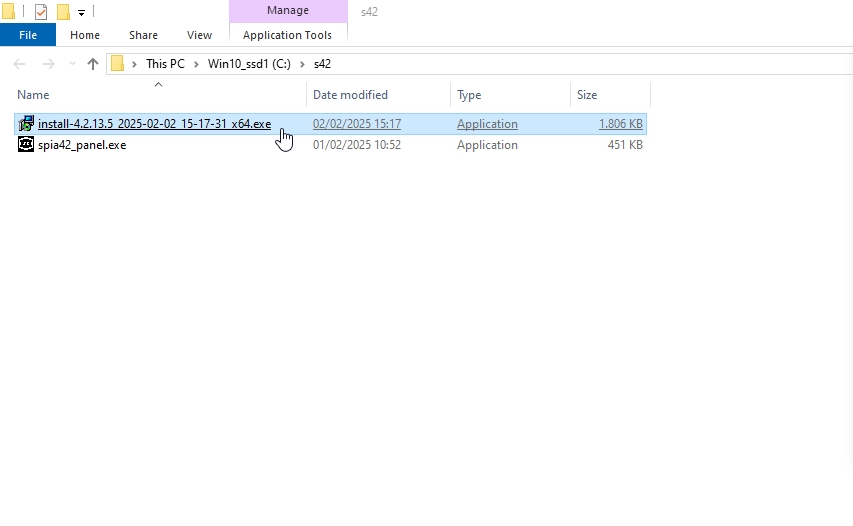853x526 pixels.
Task: Click the 451 KB size cell
Action: point(625,145)
